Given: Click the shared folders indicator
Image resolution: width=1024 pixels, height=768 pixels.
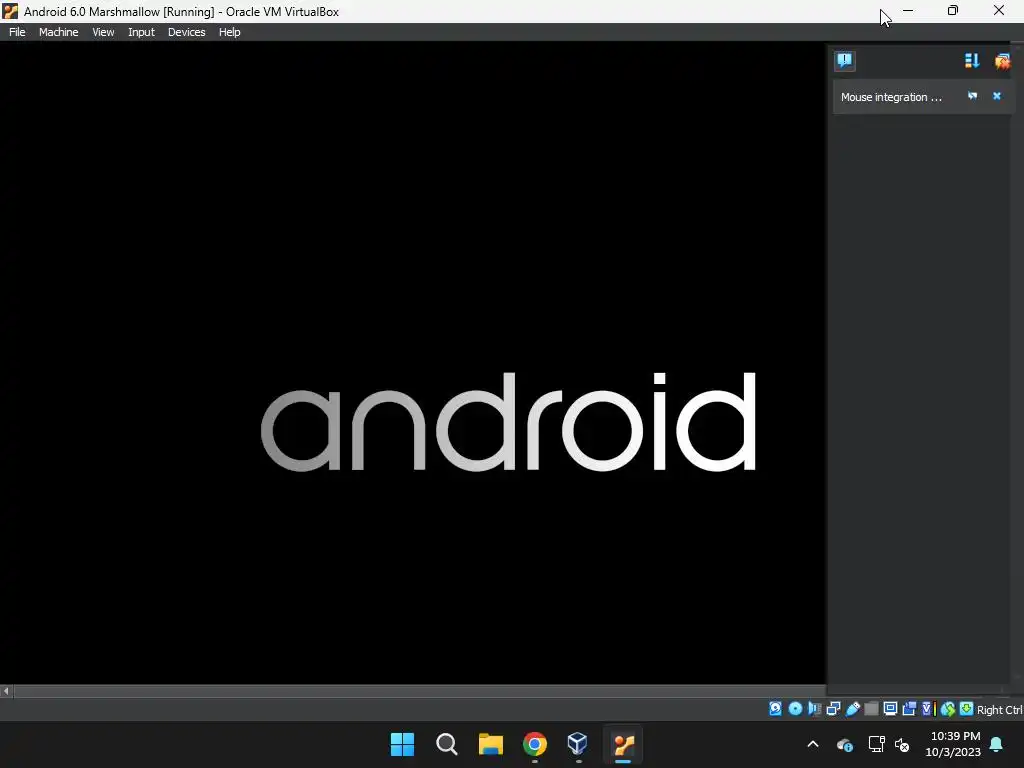Looking at the screenshot, I should [x=871, y=709].
